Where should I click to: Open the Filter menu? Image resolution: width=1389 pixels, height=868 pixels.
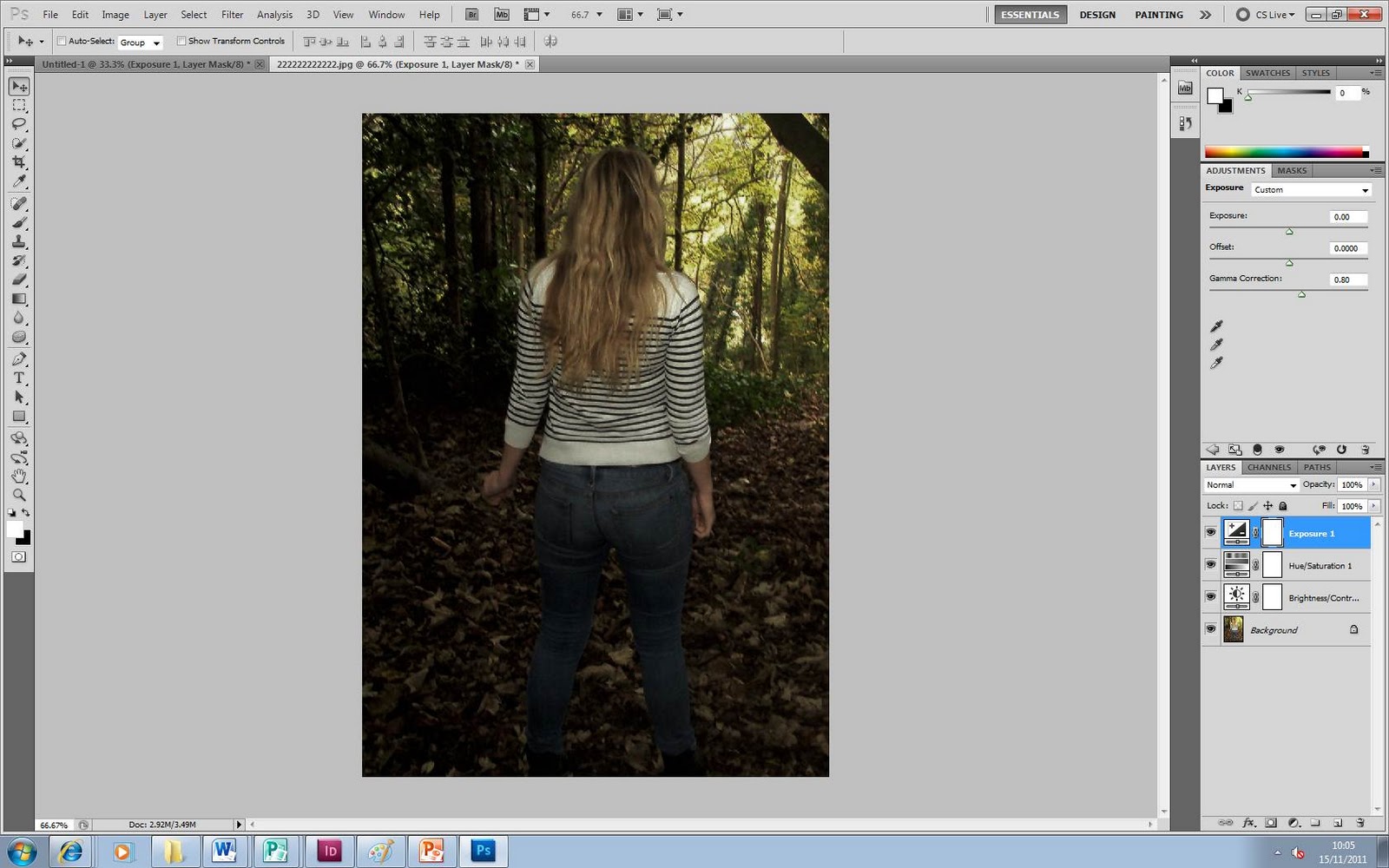point(232,14)
